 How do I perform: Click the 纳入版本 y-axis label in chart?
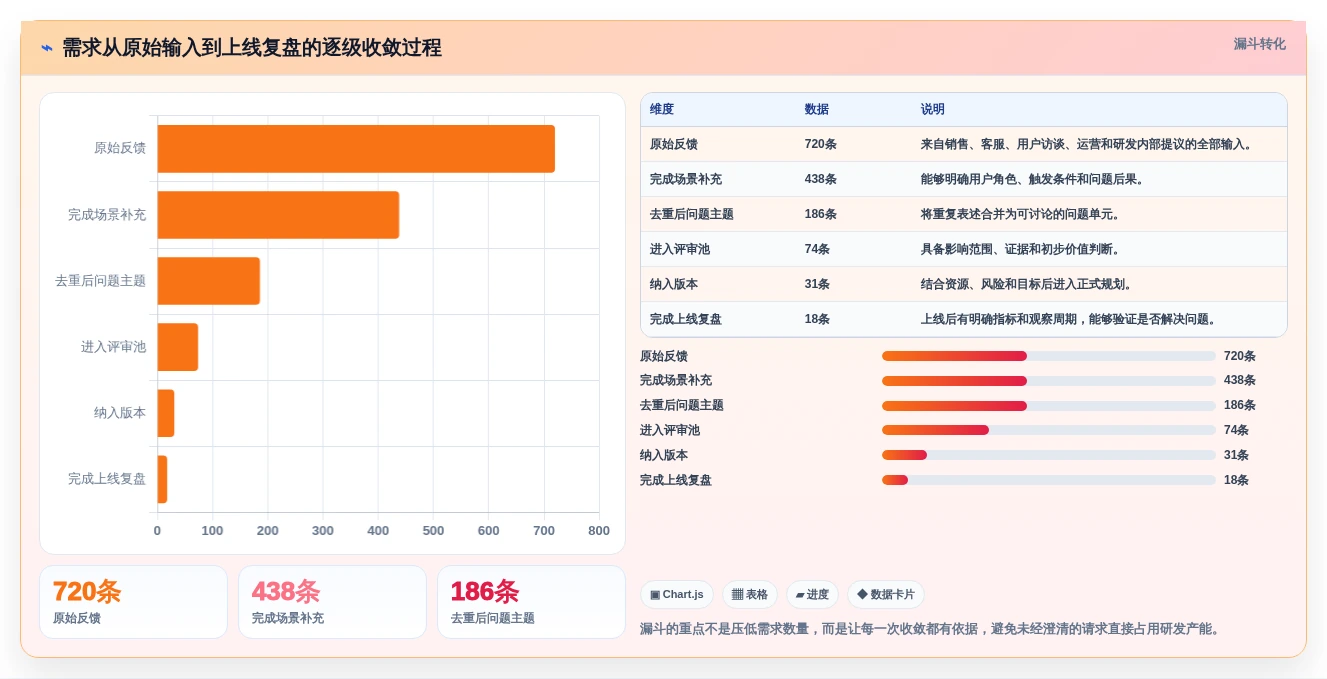(120, 413)
